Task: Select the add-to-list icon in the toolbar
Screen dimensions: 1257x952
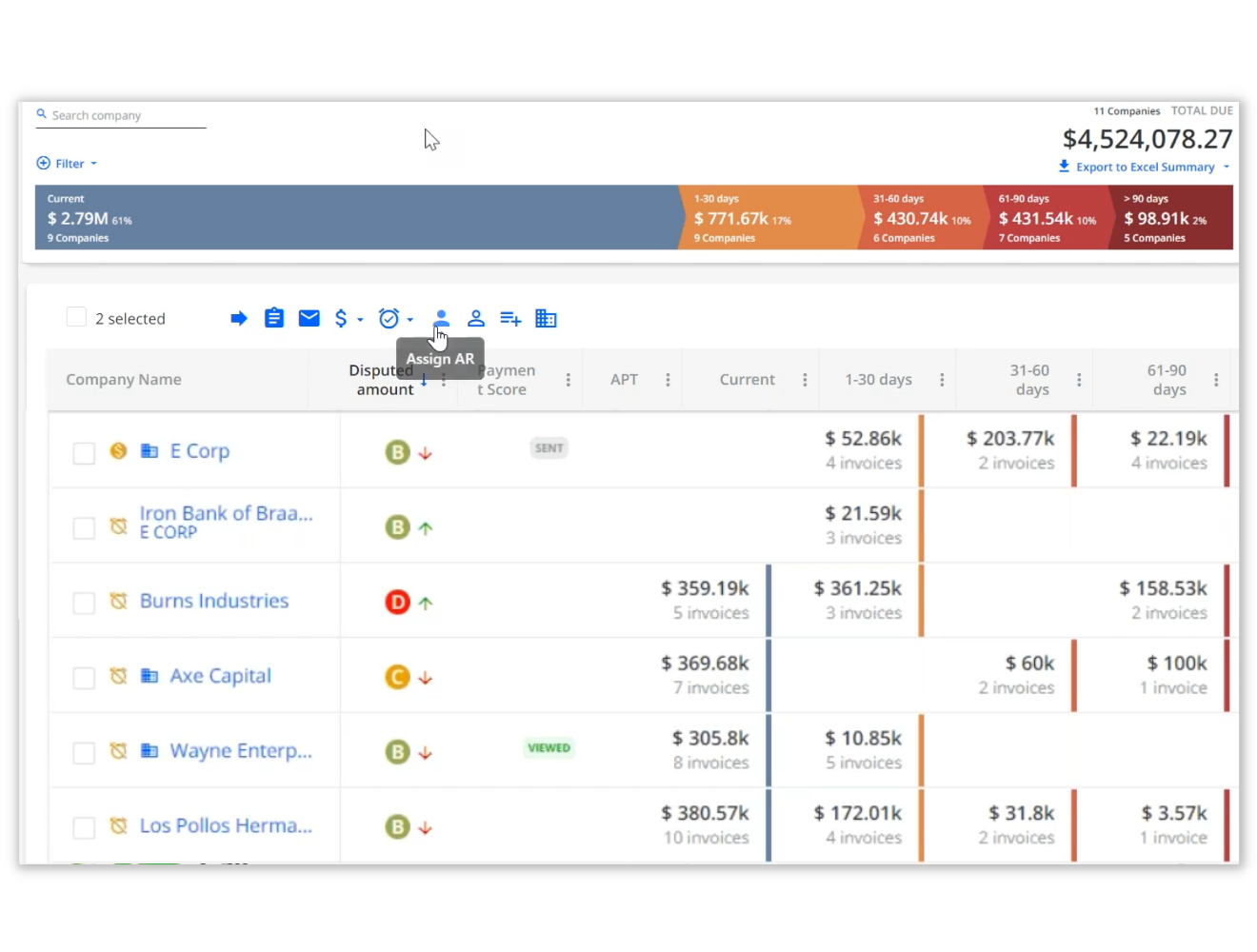Action: click(510, 318)
